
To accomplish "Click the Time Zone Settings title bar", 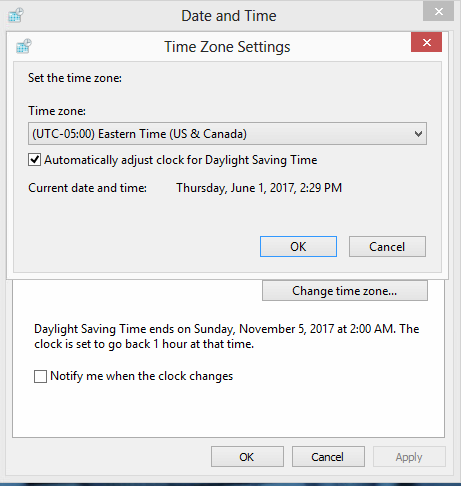I will point(227,46).
